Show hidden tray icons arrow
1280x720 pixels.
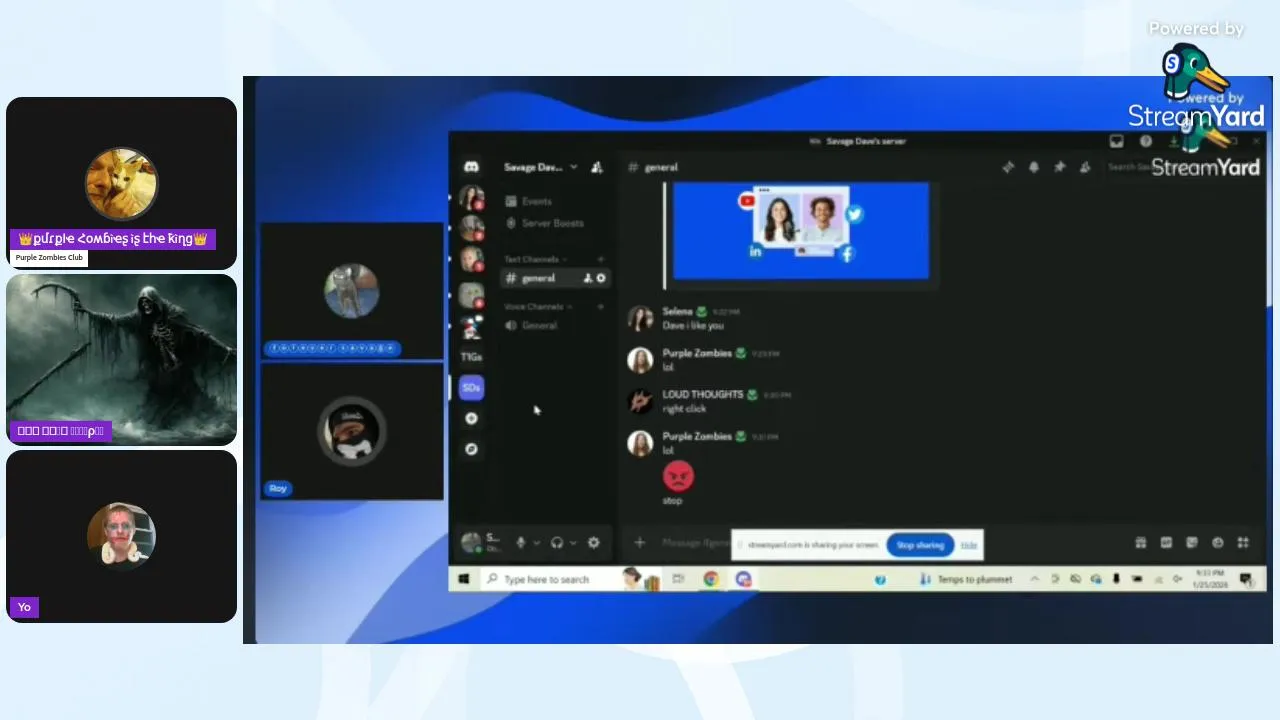click(1034, 579)
